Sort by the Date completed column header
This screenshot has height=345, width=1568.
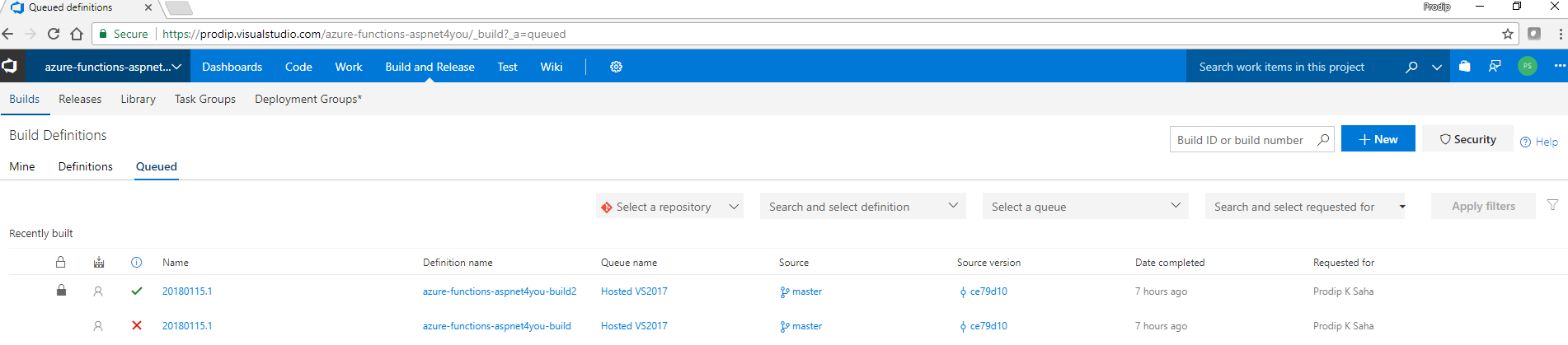pyautogui.click(x=1170, y=263)
